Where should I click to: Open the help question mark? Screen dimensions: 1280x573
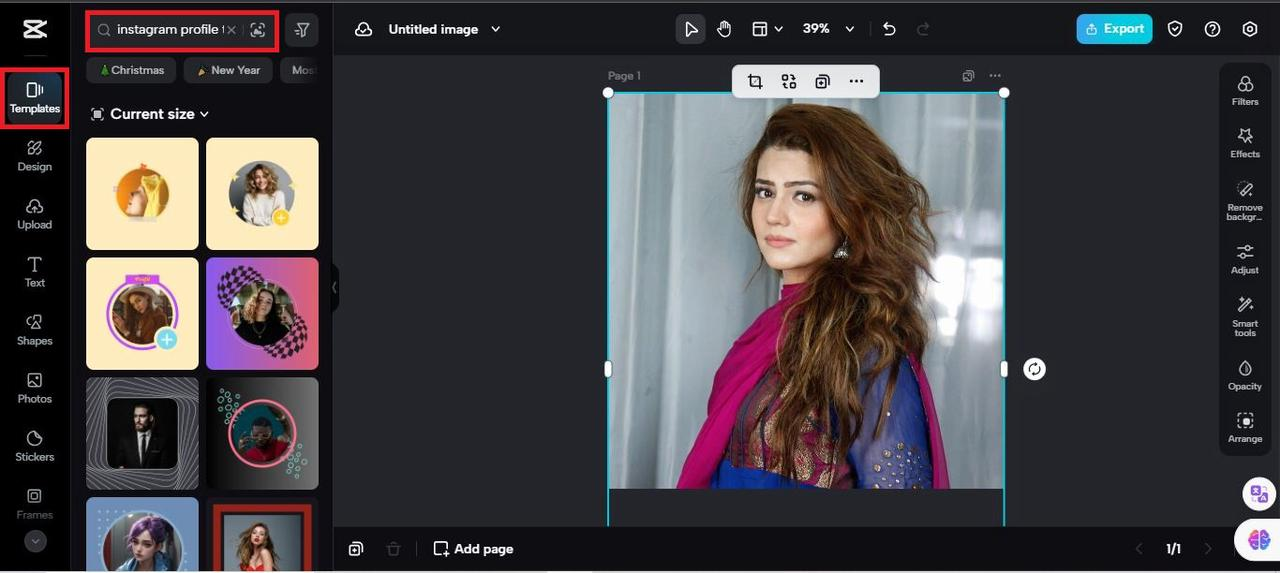click(1212, 29)
